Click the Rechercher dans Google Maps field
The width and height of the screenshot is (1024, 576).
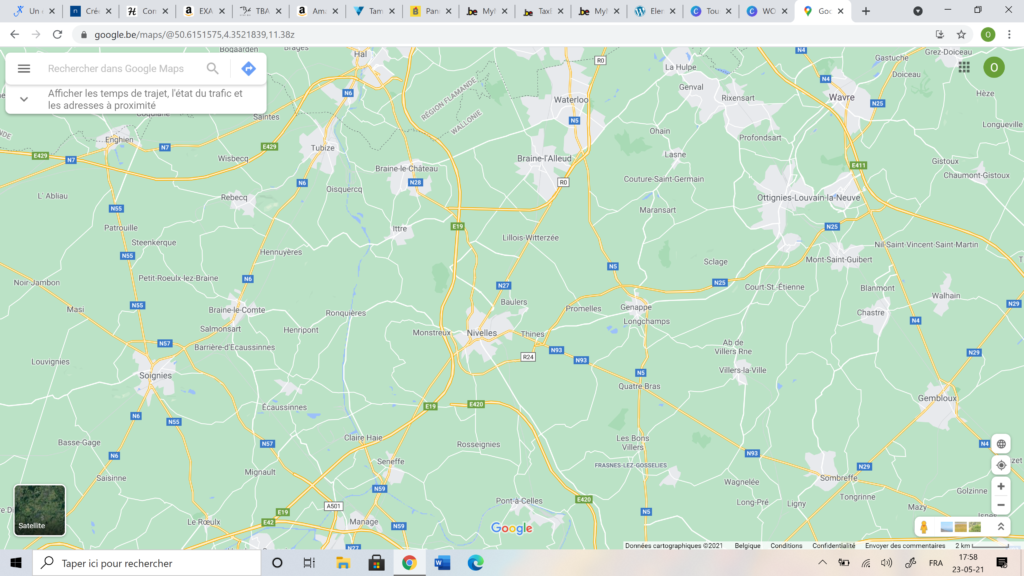[x=120, y=69]
